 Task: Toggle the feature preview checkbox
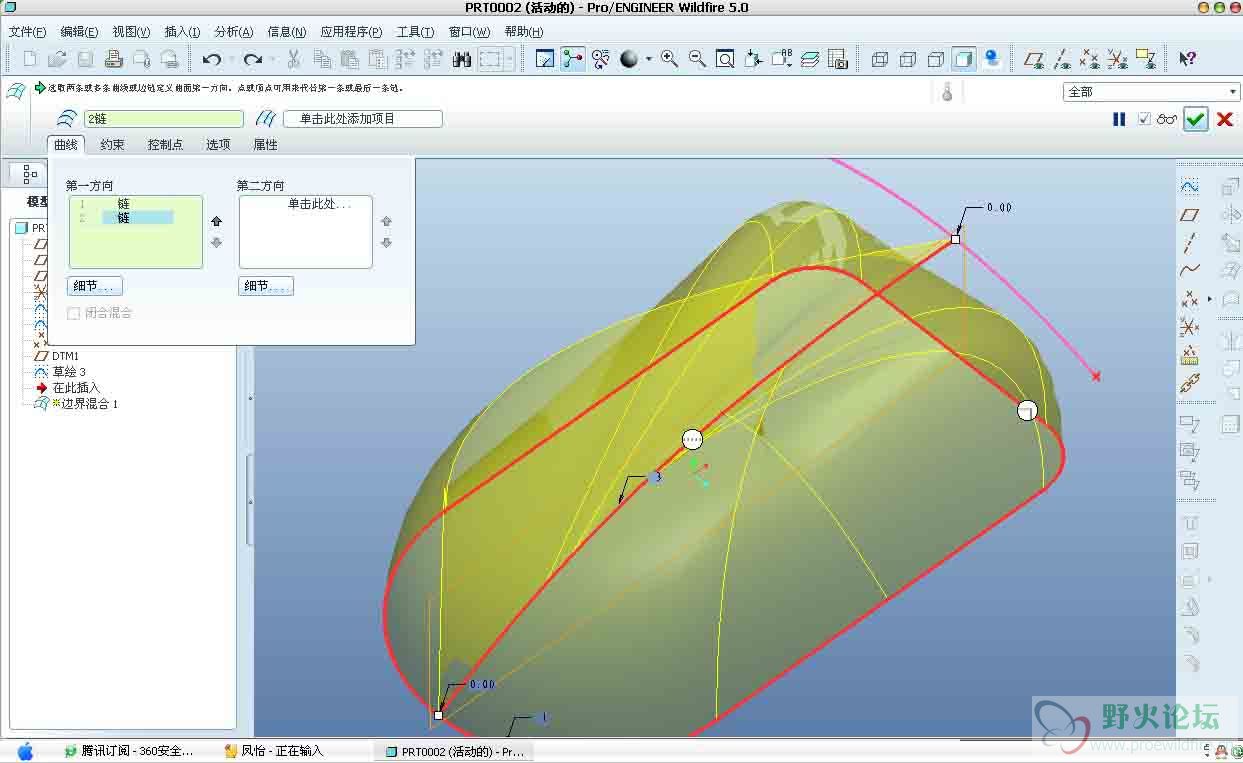[x=1145, y=119]
